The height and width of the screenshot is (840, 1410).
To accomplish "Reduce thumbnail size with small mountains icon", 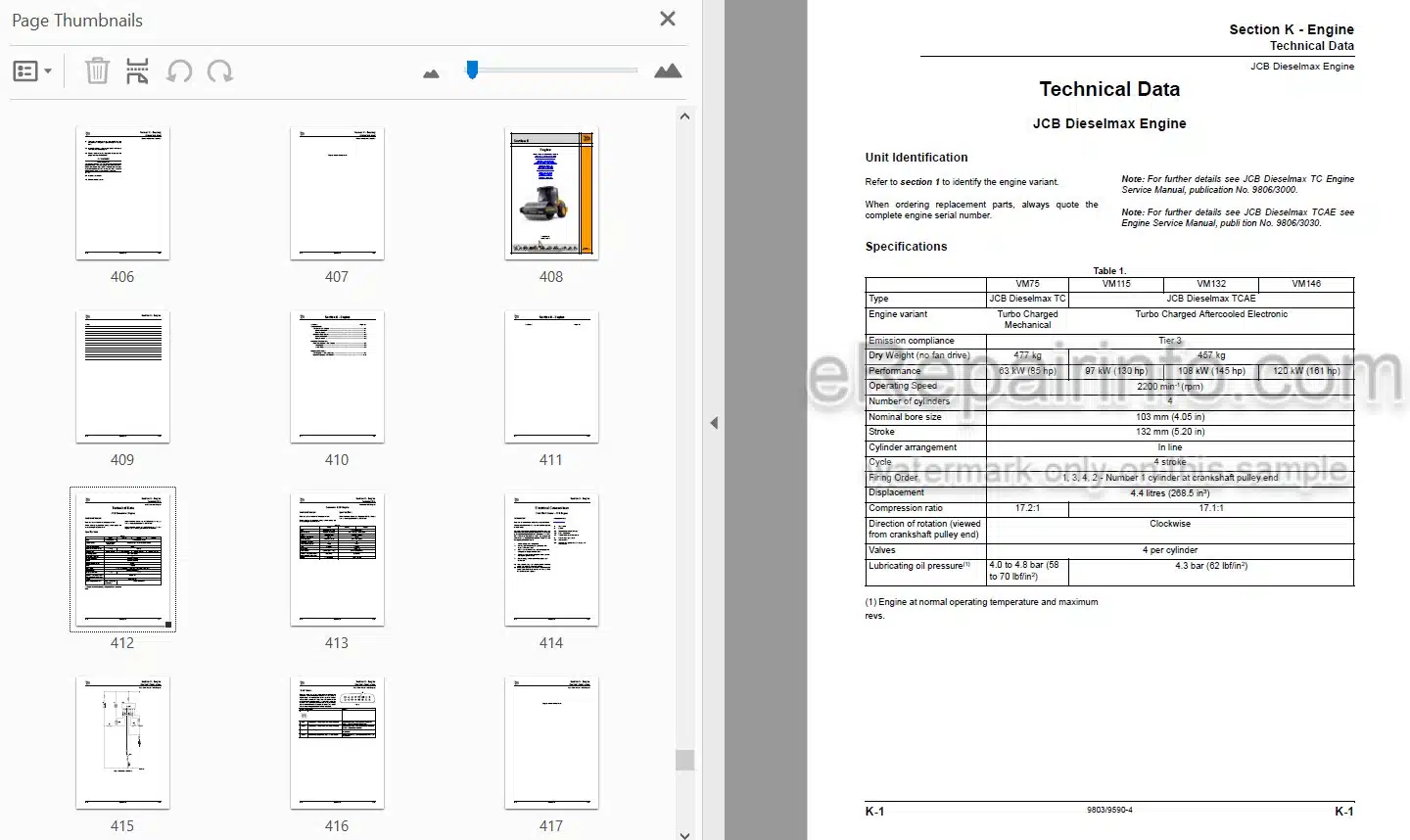I will tap(431, 73).
